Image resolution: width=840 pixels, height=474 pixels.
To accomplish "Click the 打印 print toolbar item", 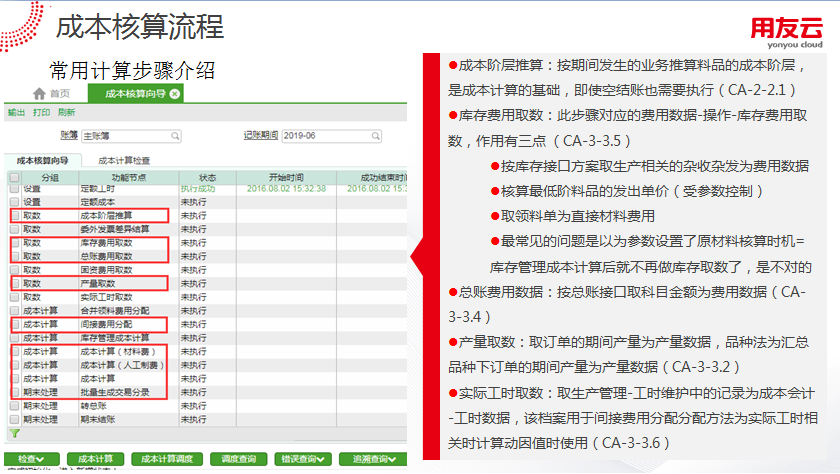I will (41, 113).
